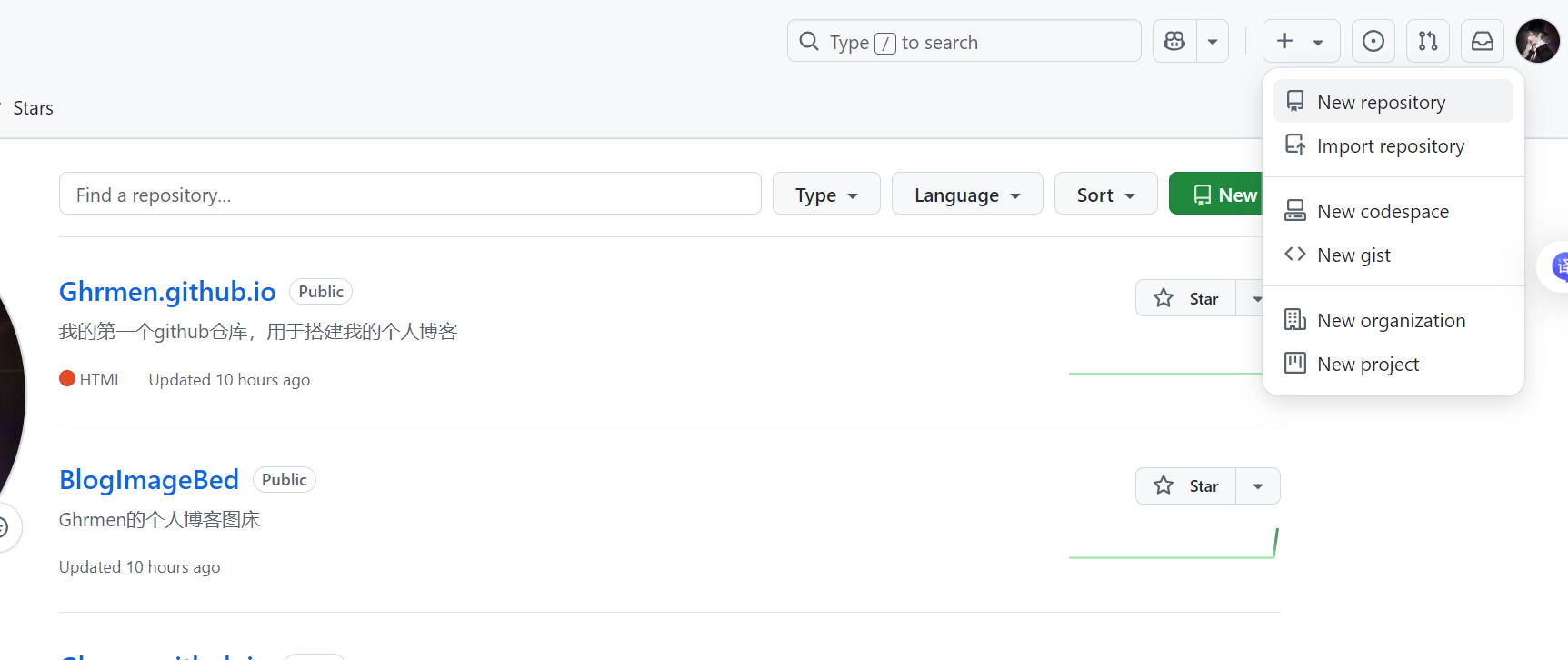Open the Language filter dropdown
The image size is (1568, 660).
tap(967, 194)
